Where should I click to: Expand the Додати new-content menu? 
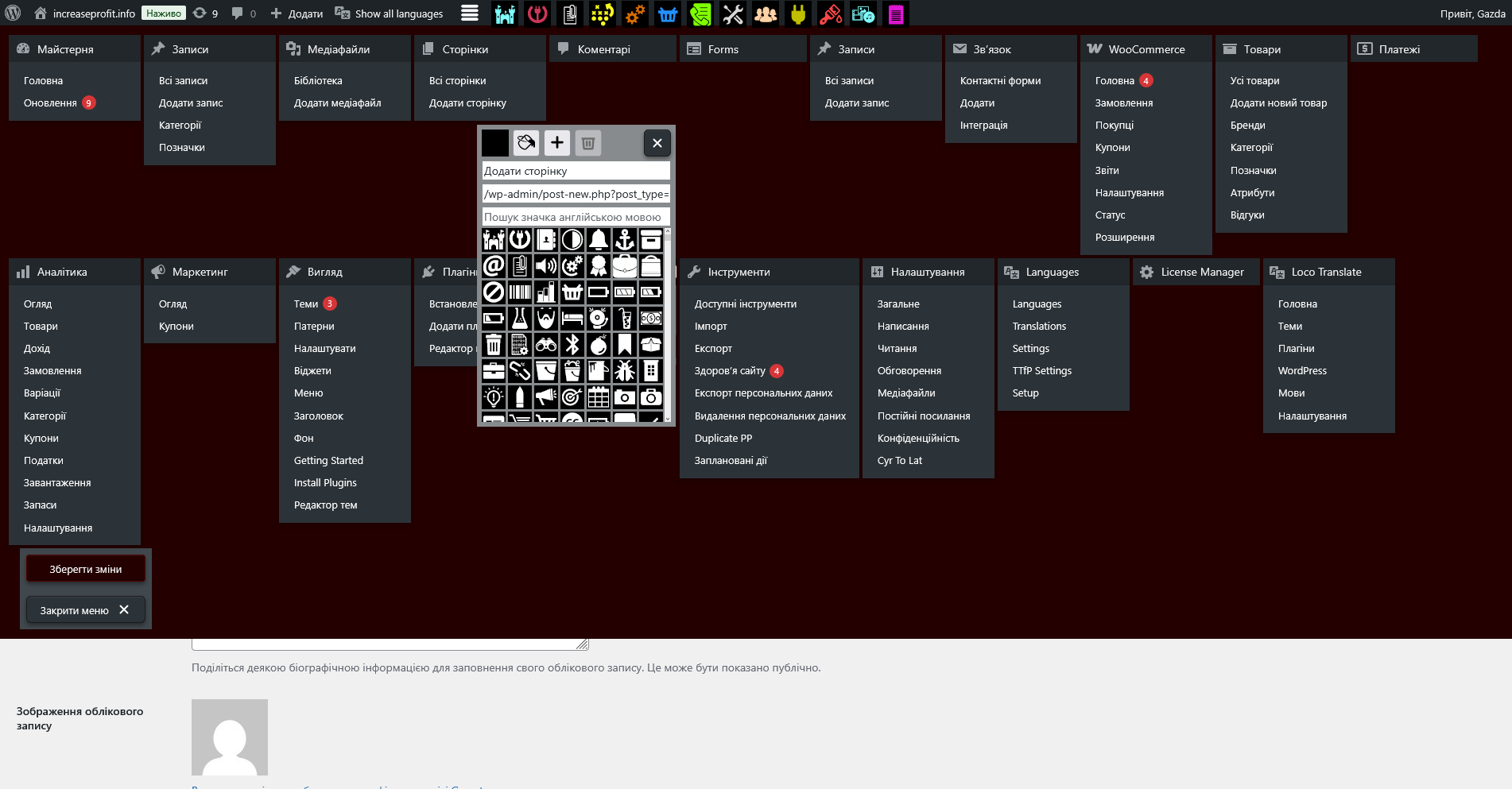pyautogui.click(x=297, y=14)
